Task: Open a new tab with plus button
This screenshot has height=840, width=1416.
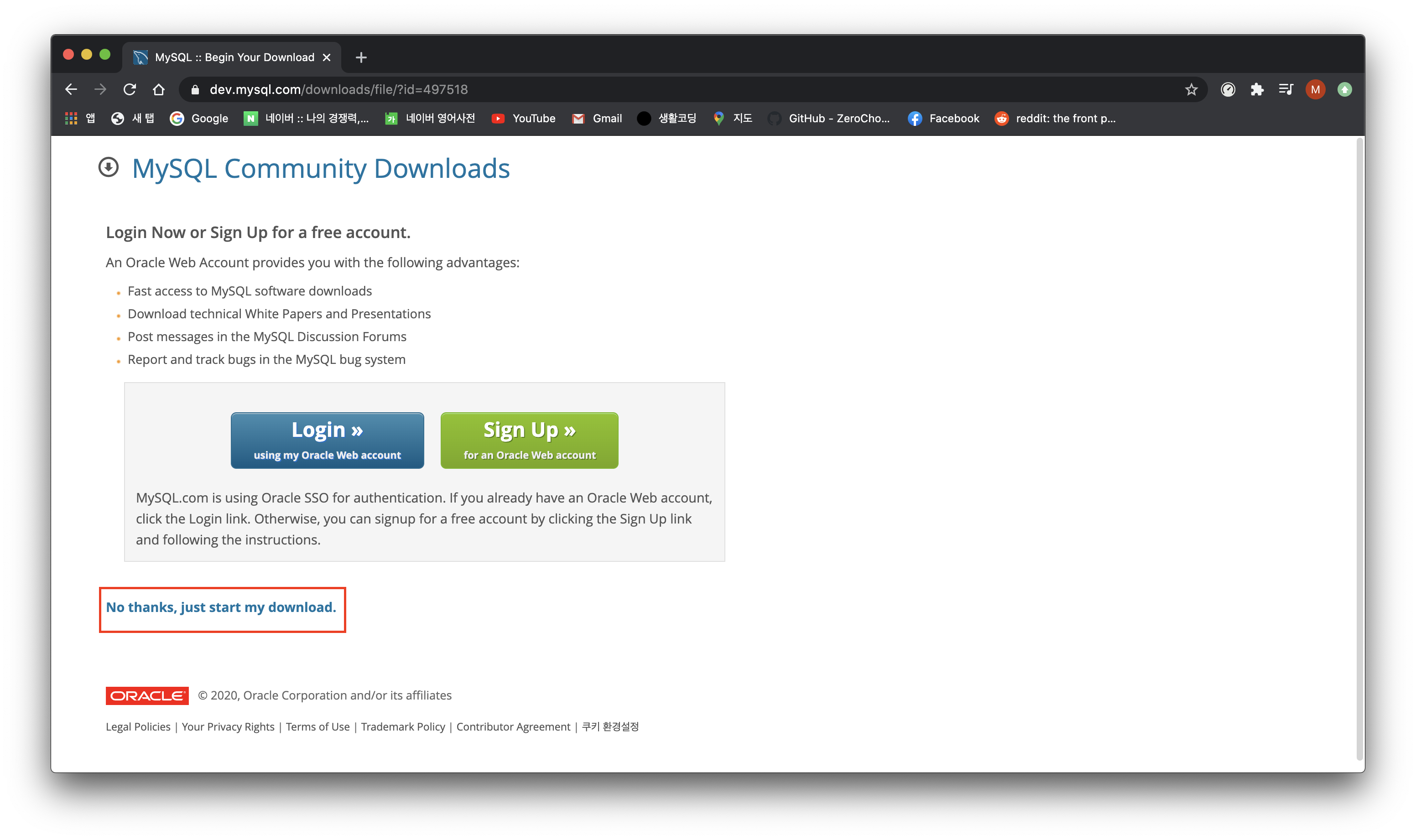Action: 361,58
